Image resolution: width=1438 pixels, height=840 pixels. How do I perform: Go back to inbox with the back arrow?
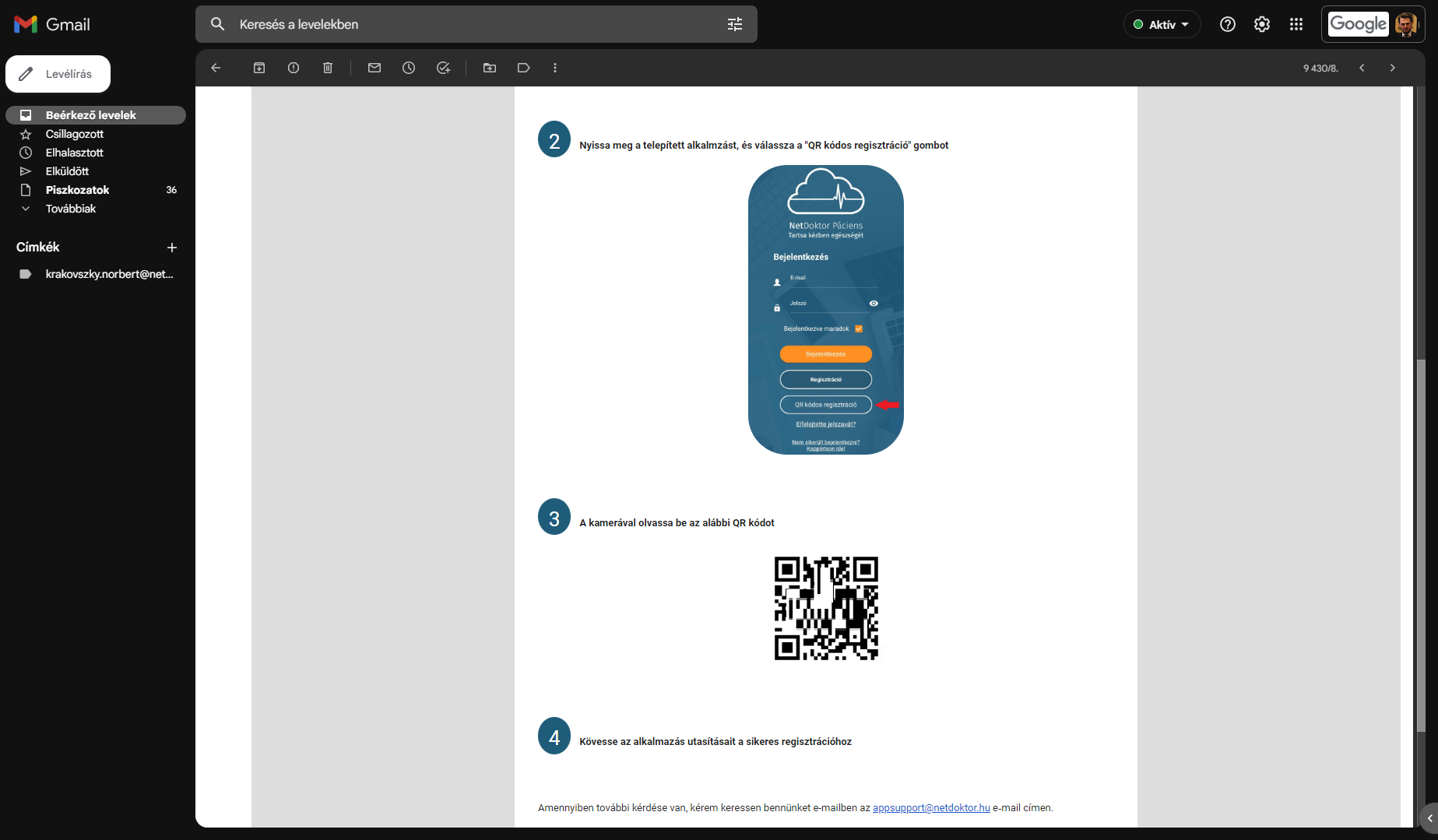[216, 68]
